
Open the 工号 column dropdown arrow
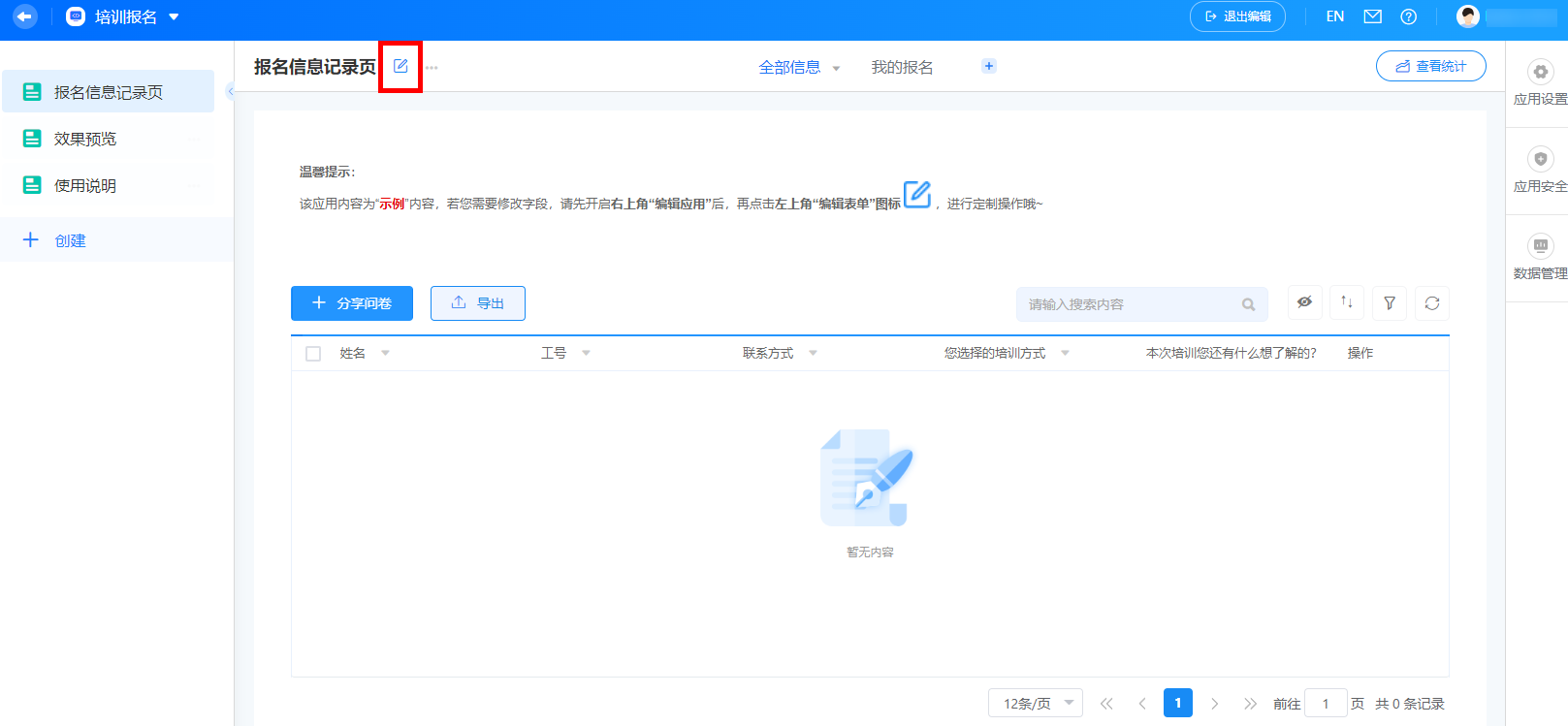(586, 353)
